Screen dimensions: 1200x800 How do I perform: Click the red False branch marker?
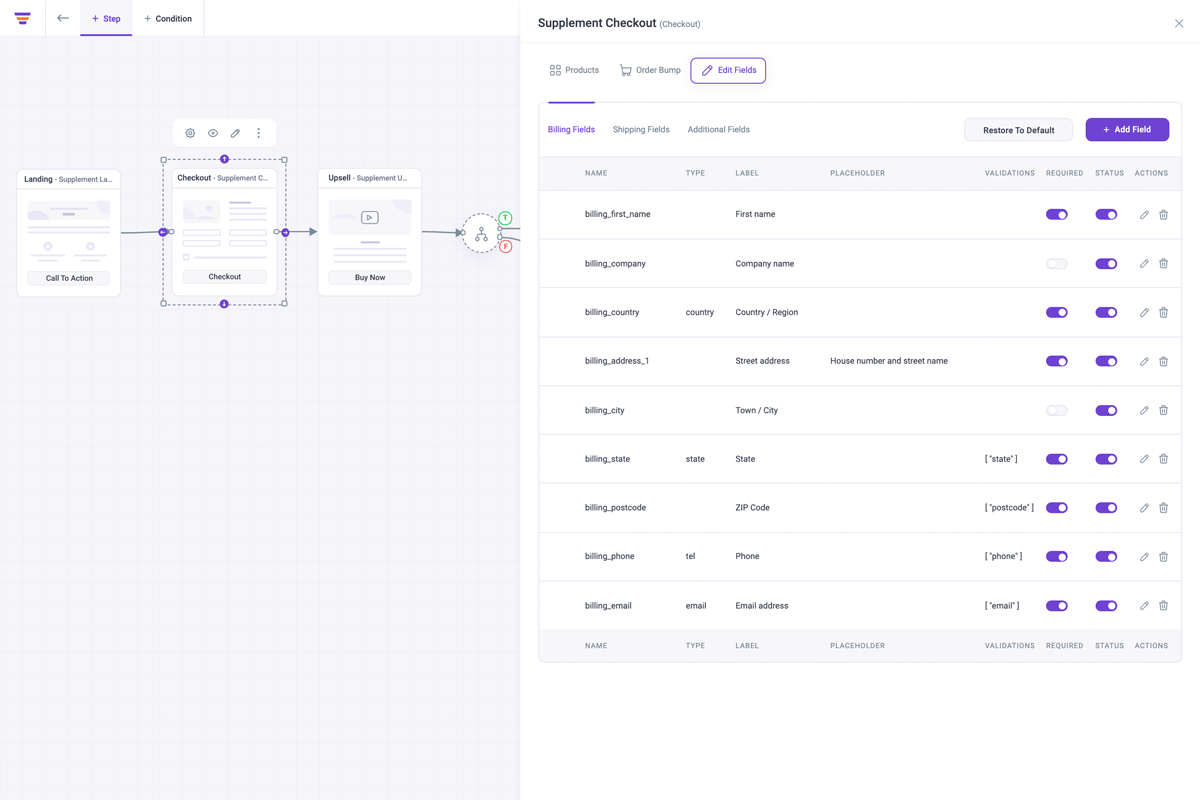[x=506, y=246]
